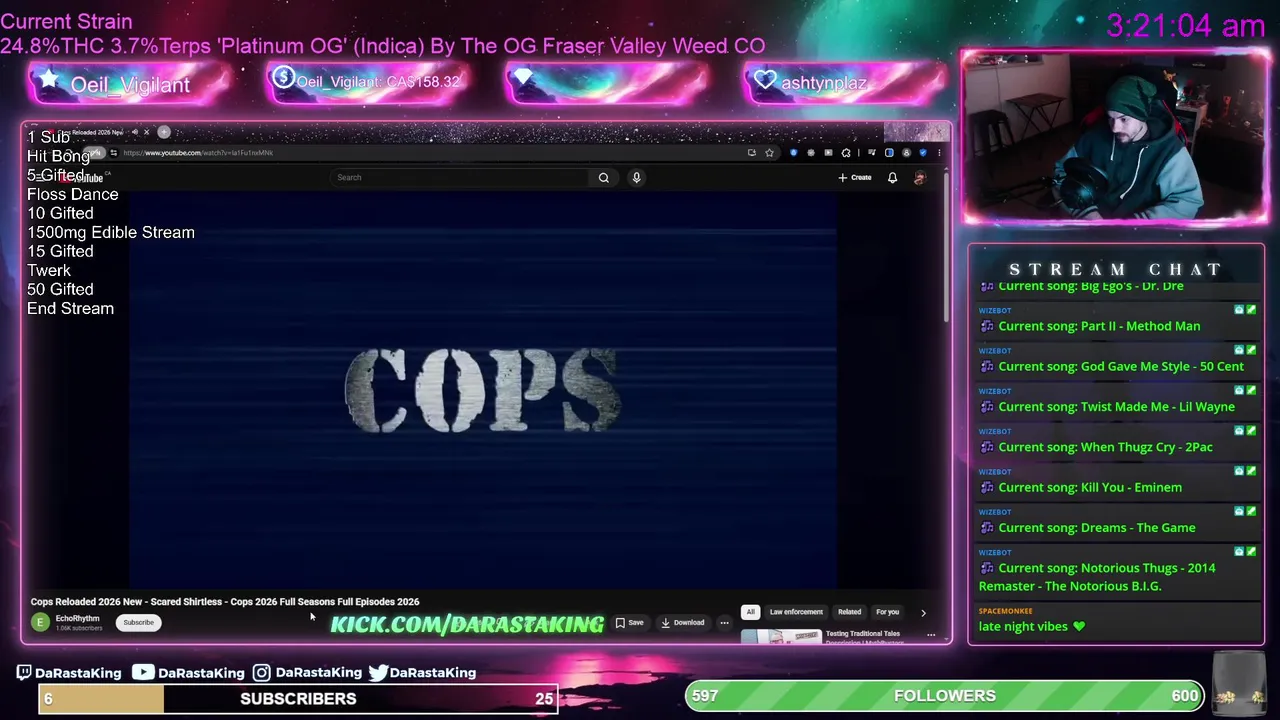Click the late night vibes chat message
1280x720 pixels.
[x=1031, y=626]
